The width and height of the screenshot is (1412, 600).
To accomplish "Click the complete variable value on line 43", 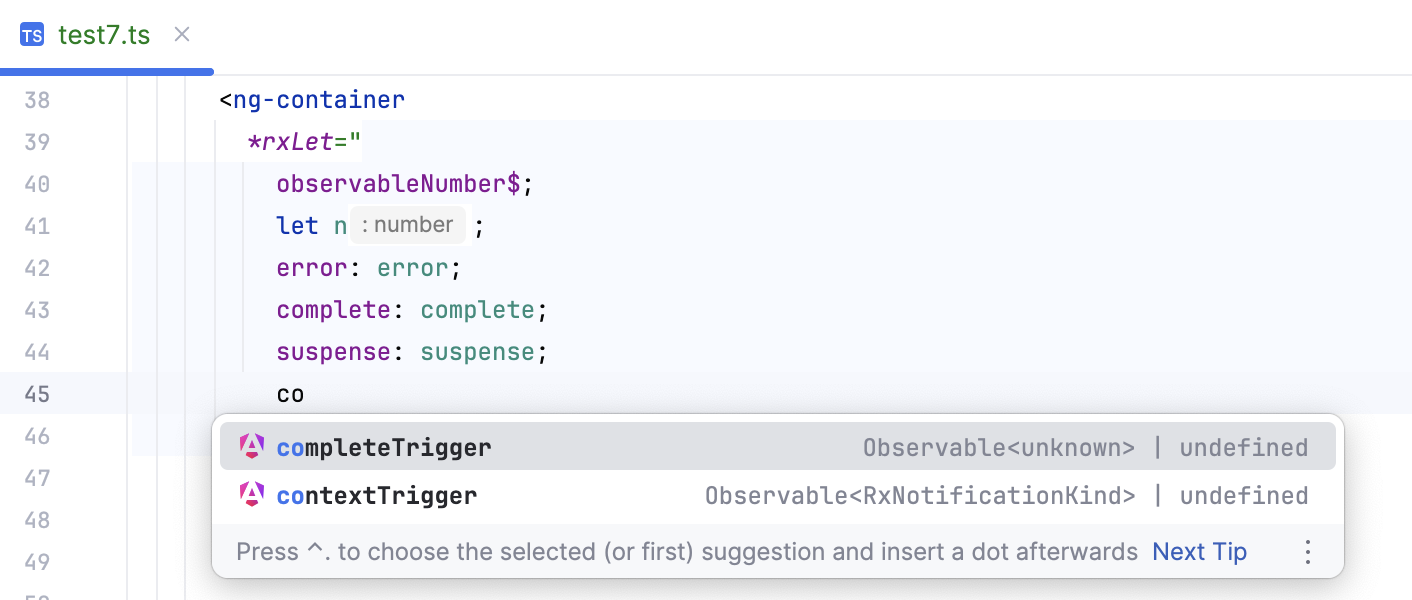I will click(478, 310).
